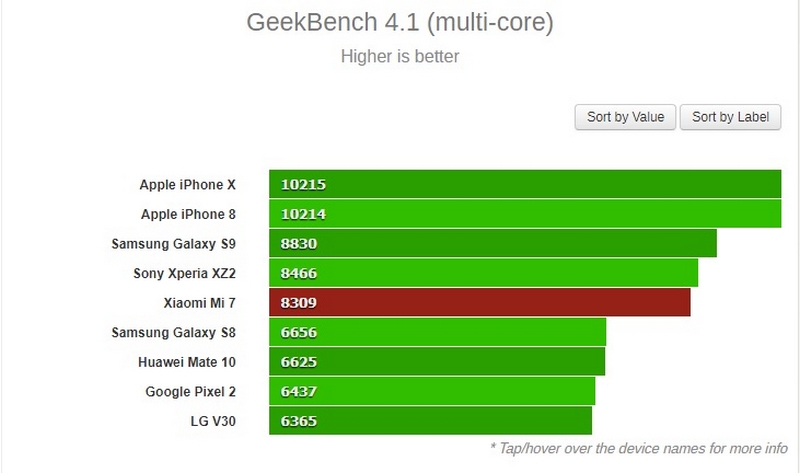800x473 pixels.
Task: Click the Xiaomi Mi 7 device name
Action: pos(199,302)
